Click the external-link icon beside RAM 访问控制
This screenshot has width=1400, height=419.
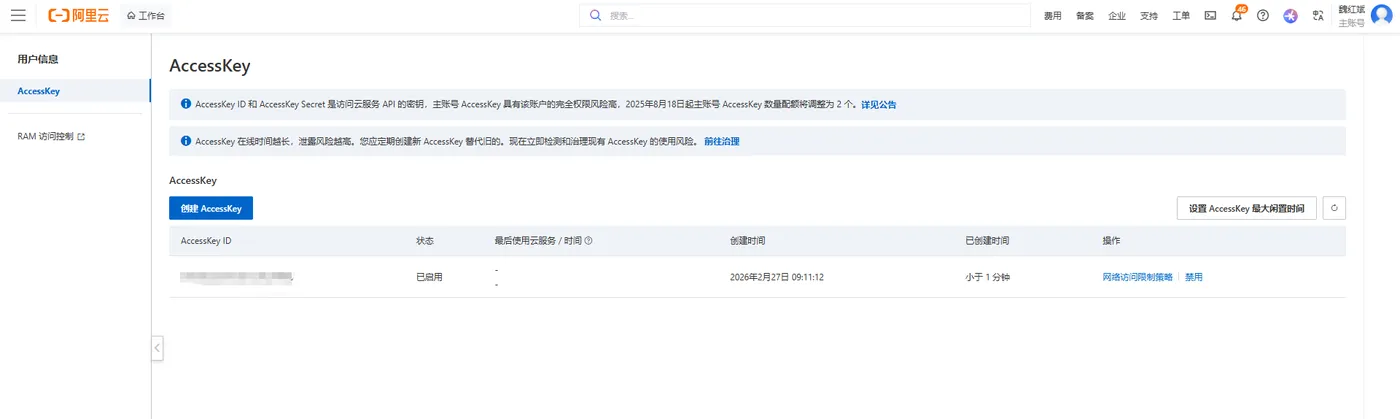(x=81, y=136)
